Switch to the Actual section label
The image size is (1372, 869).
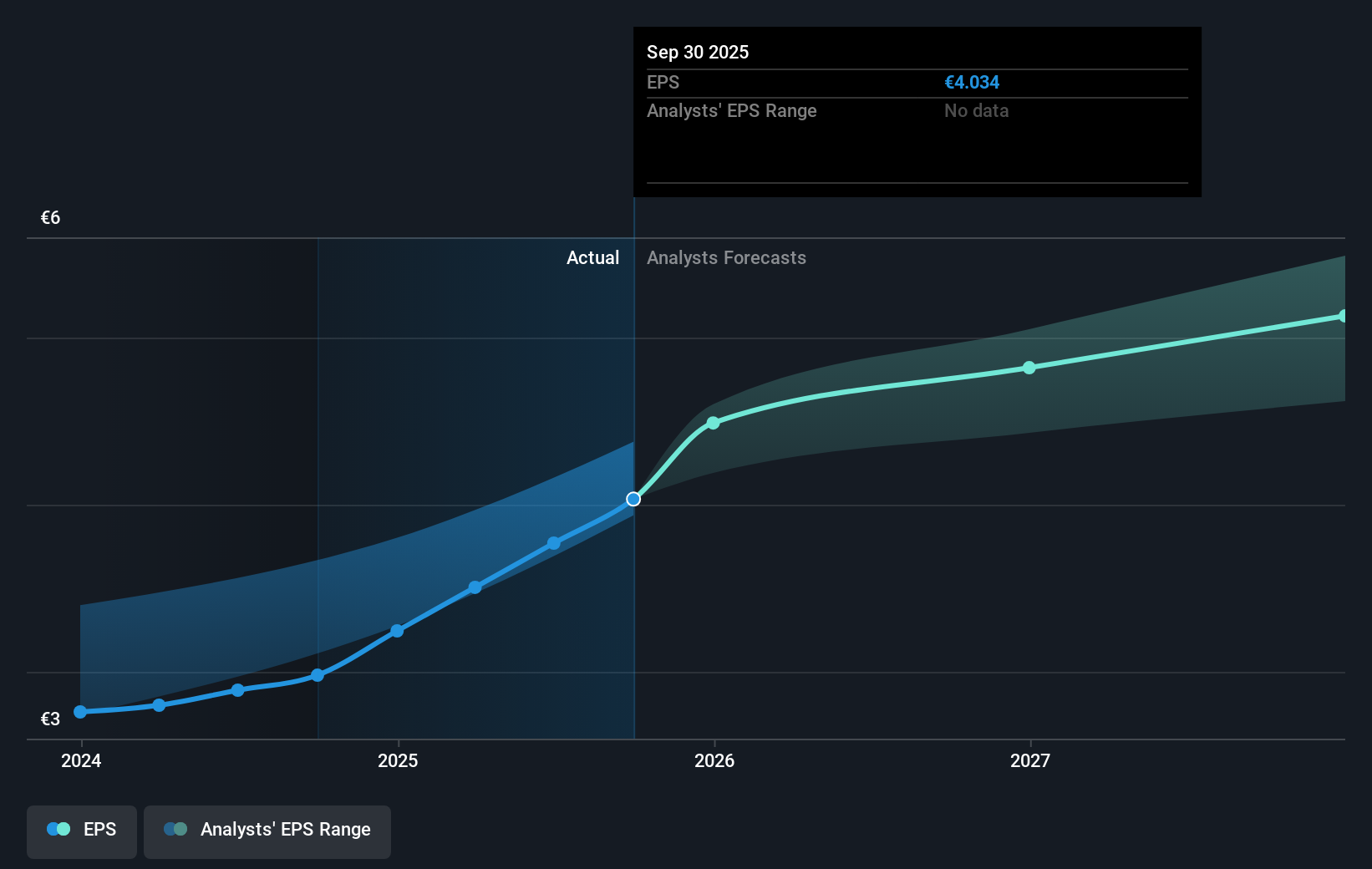pos(592,257)
